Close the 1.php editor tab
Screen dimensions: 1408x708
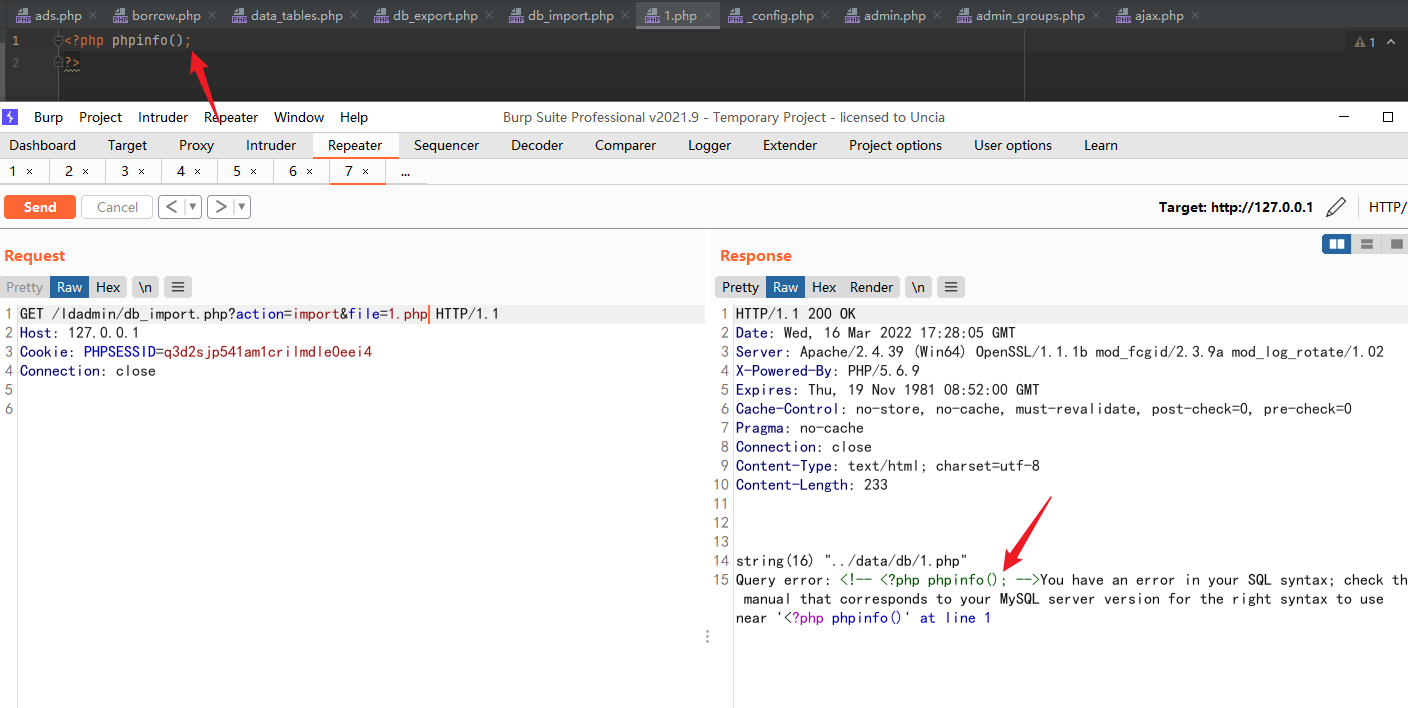tap(707, 16)
